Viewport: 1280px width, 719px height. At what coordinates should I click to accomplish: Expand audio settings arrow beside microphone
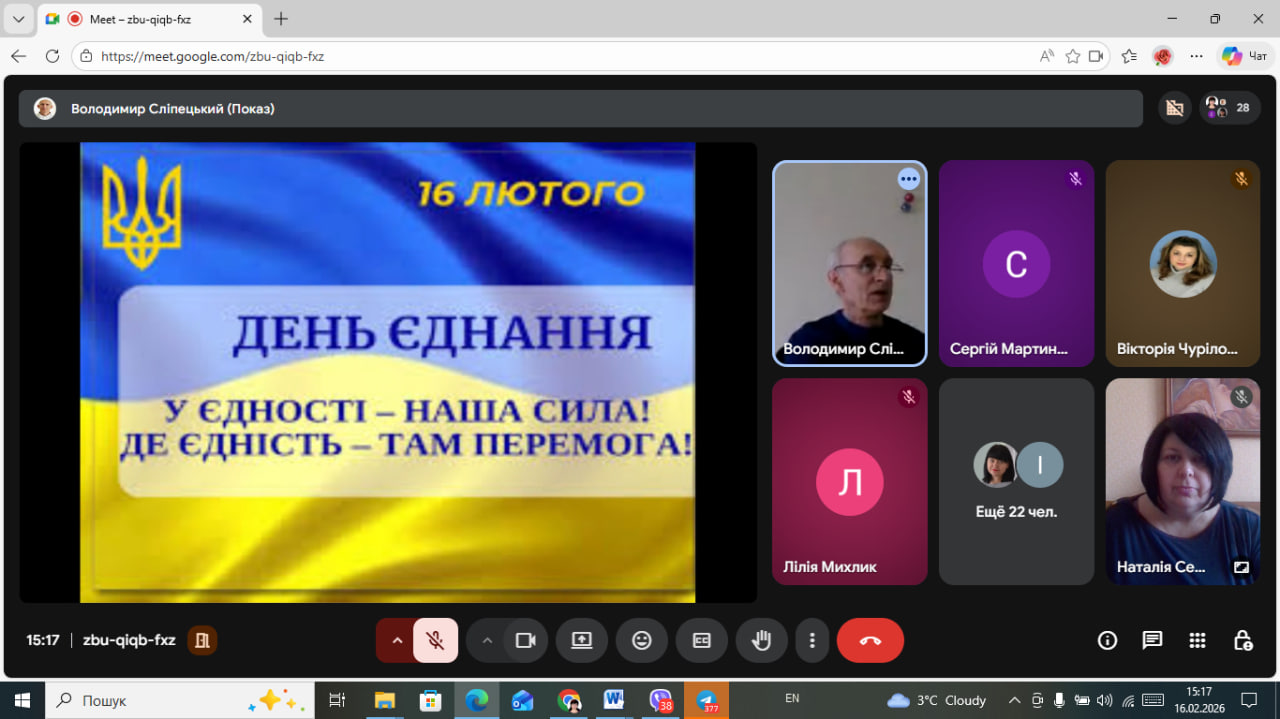pyautogui.click(x=397, y=641)
